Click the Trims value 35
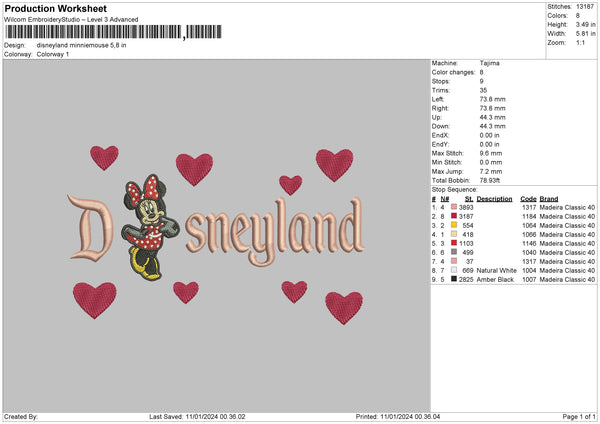The image size is (600, 424). click(483, 90)
